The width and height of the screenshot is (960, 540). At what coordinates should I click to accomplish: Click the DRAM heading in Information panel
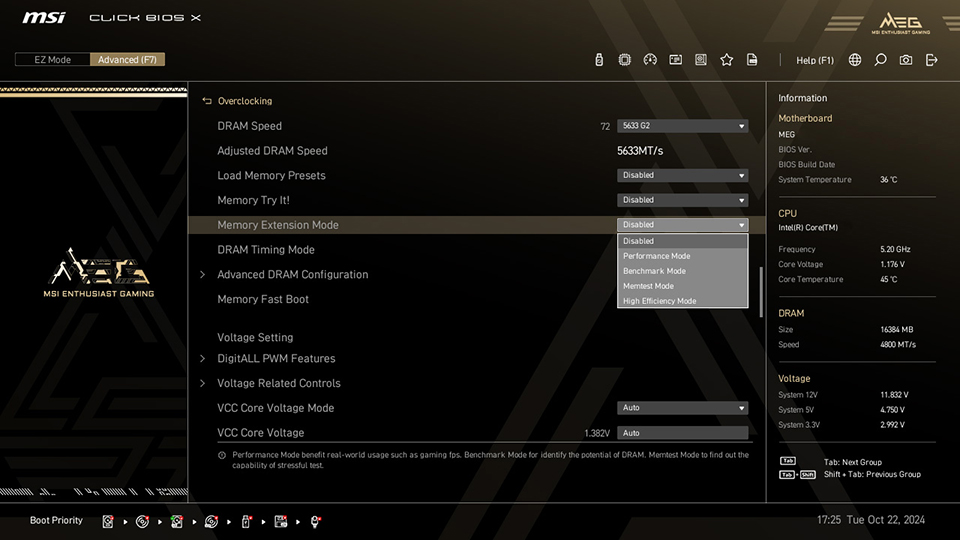791,313
